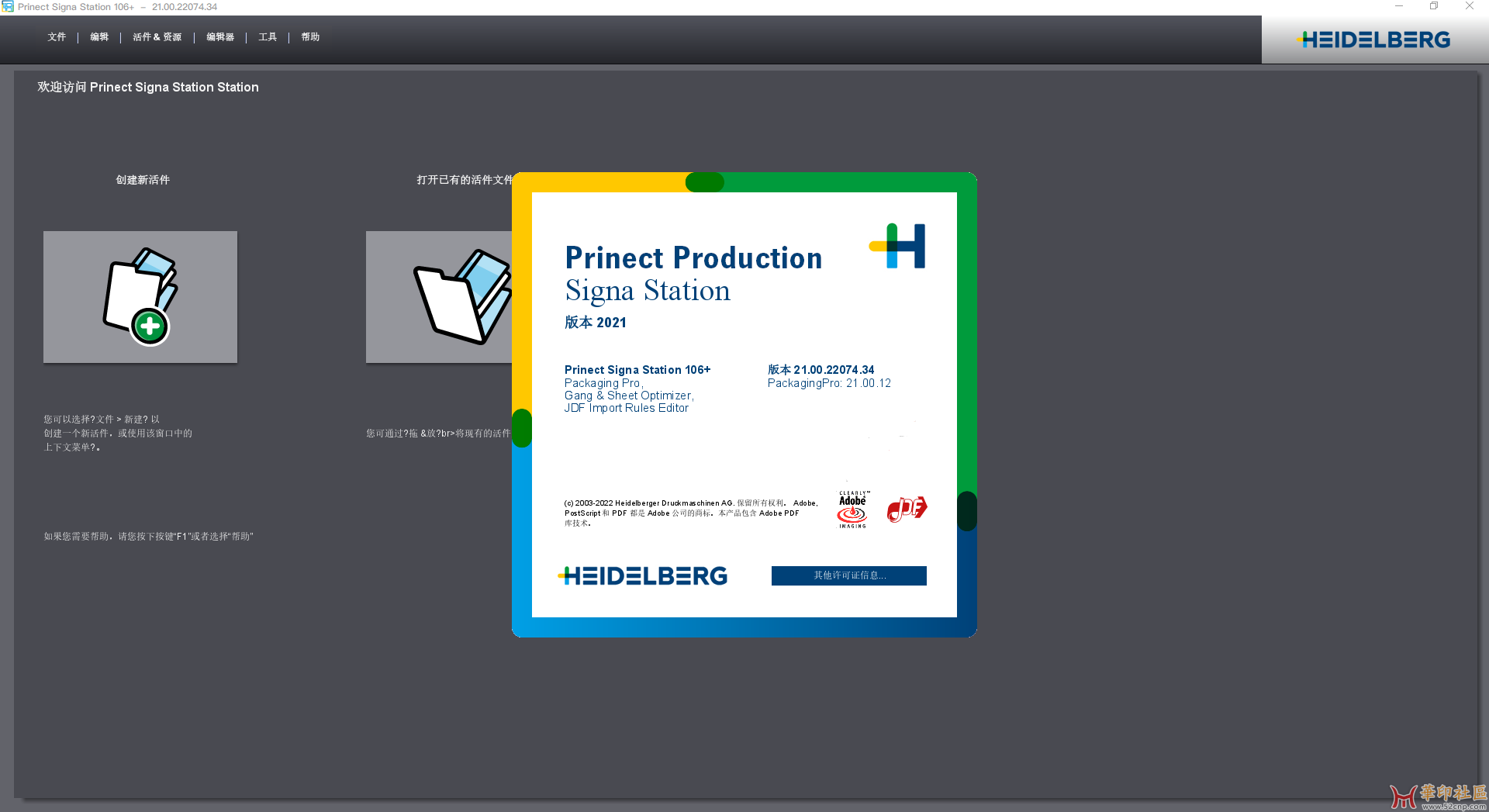The height and width of the screenshot is (812, 1489).
Task: Click the Signa Station subtitle in splash
Action: pyautogui.click(x=648, y=291)
